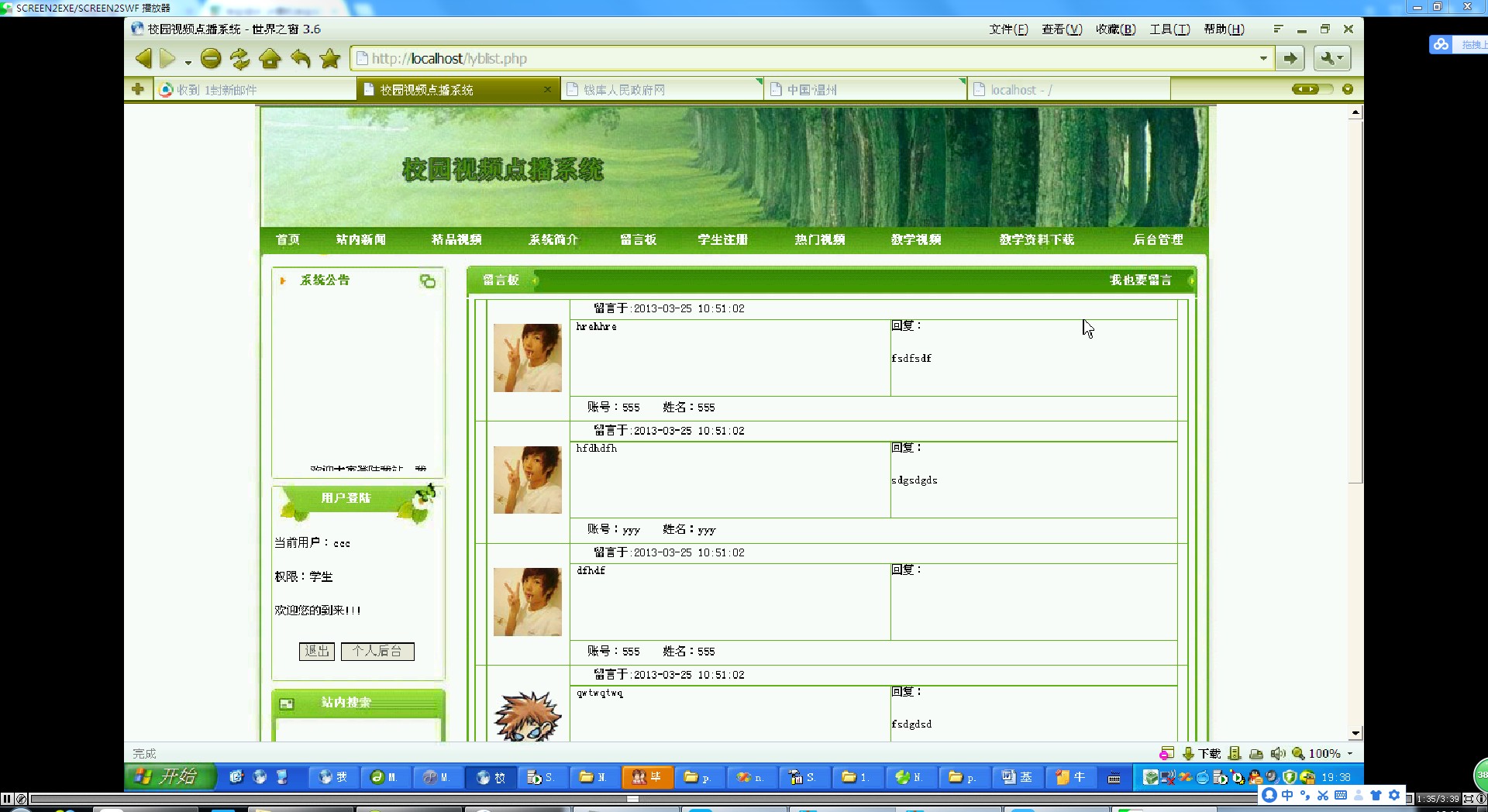Open 后台管理 navigation link
Image resolution: width=1488 pixels, height=812 pixels.
pyautogui.click(x=1158, y=239)
